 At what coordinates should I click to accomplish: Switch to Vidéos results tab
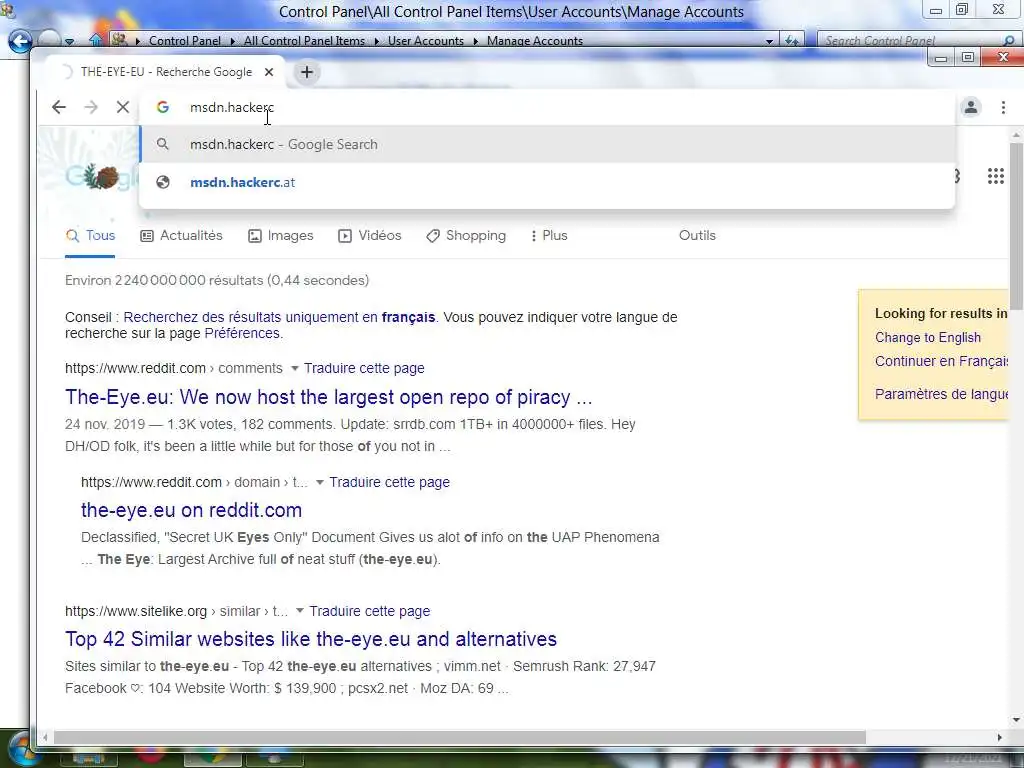(370, 236)
